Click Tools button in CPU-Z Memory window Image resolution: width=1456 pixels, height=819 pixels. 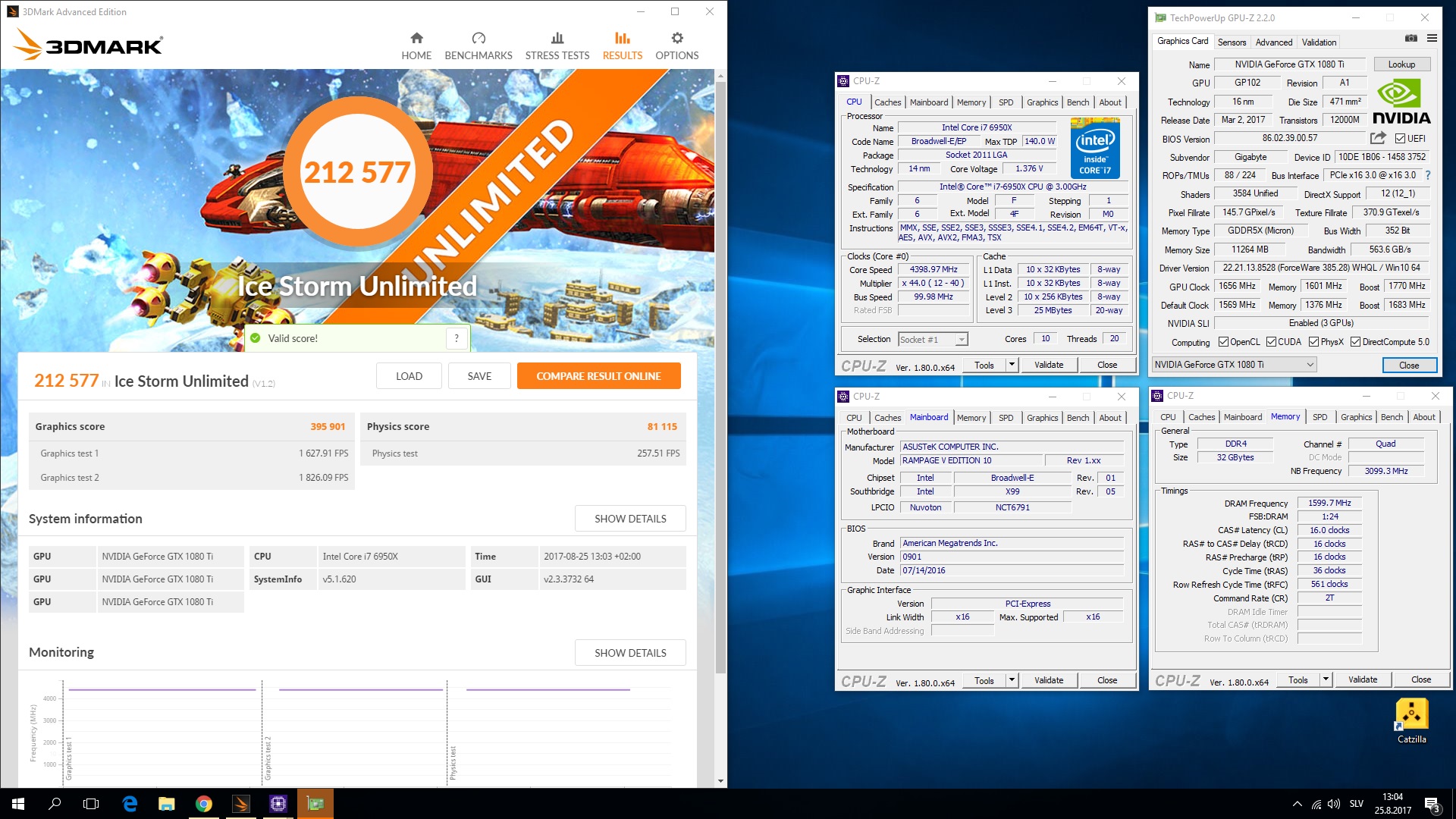1298,679
